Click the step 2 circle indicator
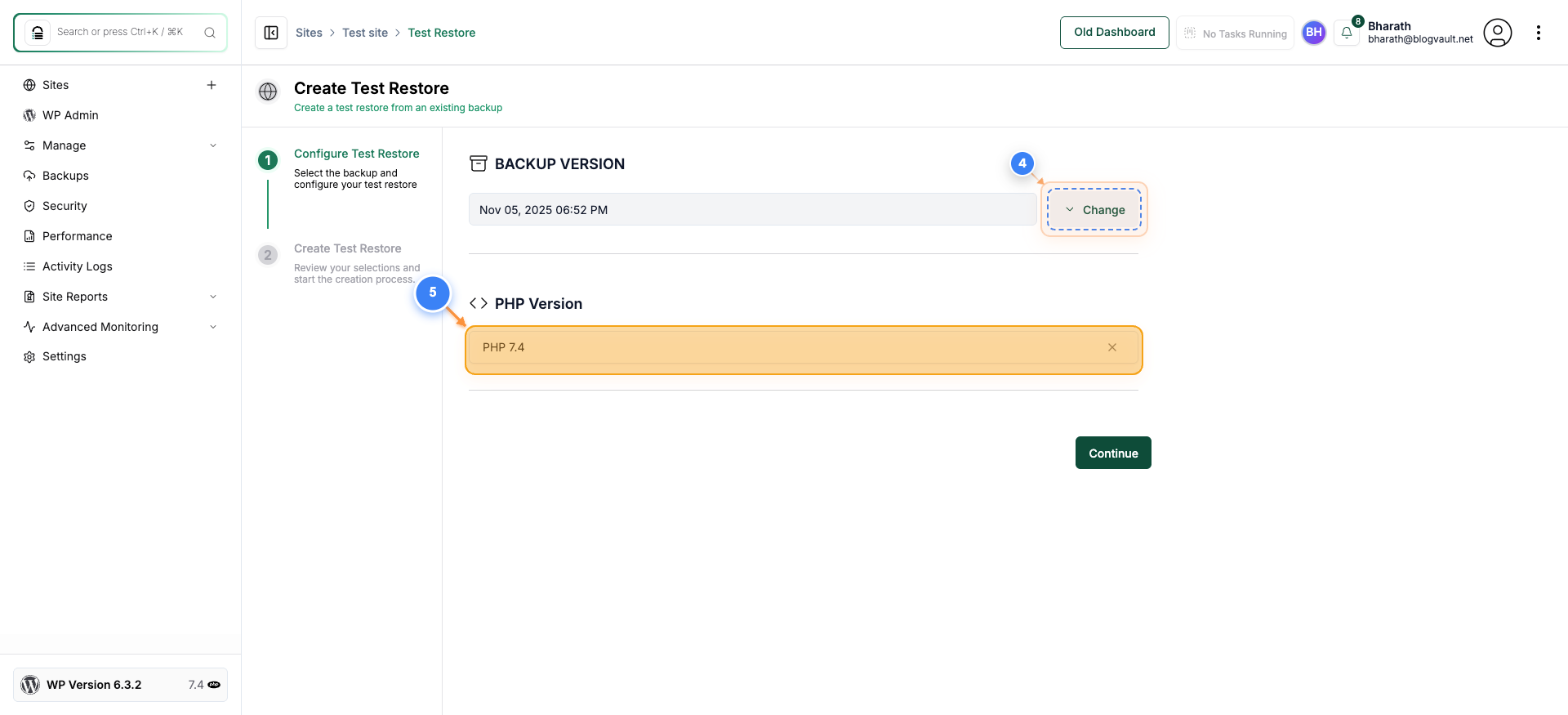Screen dimensions: 1568x715 pyautogui.click(x=268, y=255)
